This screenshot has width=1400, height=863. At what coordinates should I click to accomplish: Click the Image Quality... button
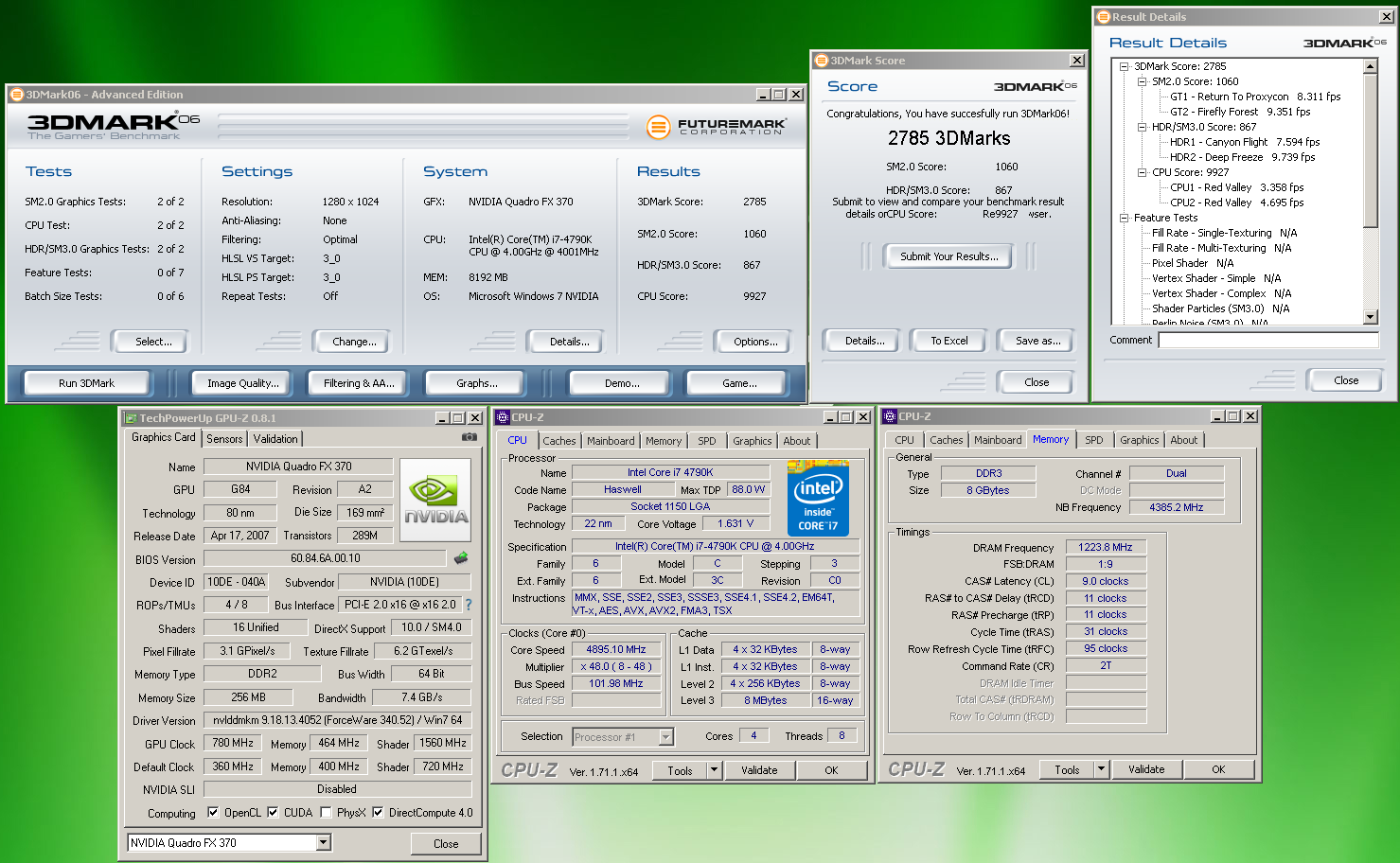coord(243,383)
